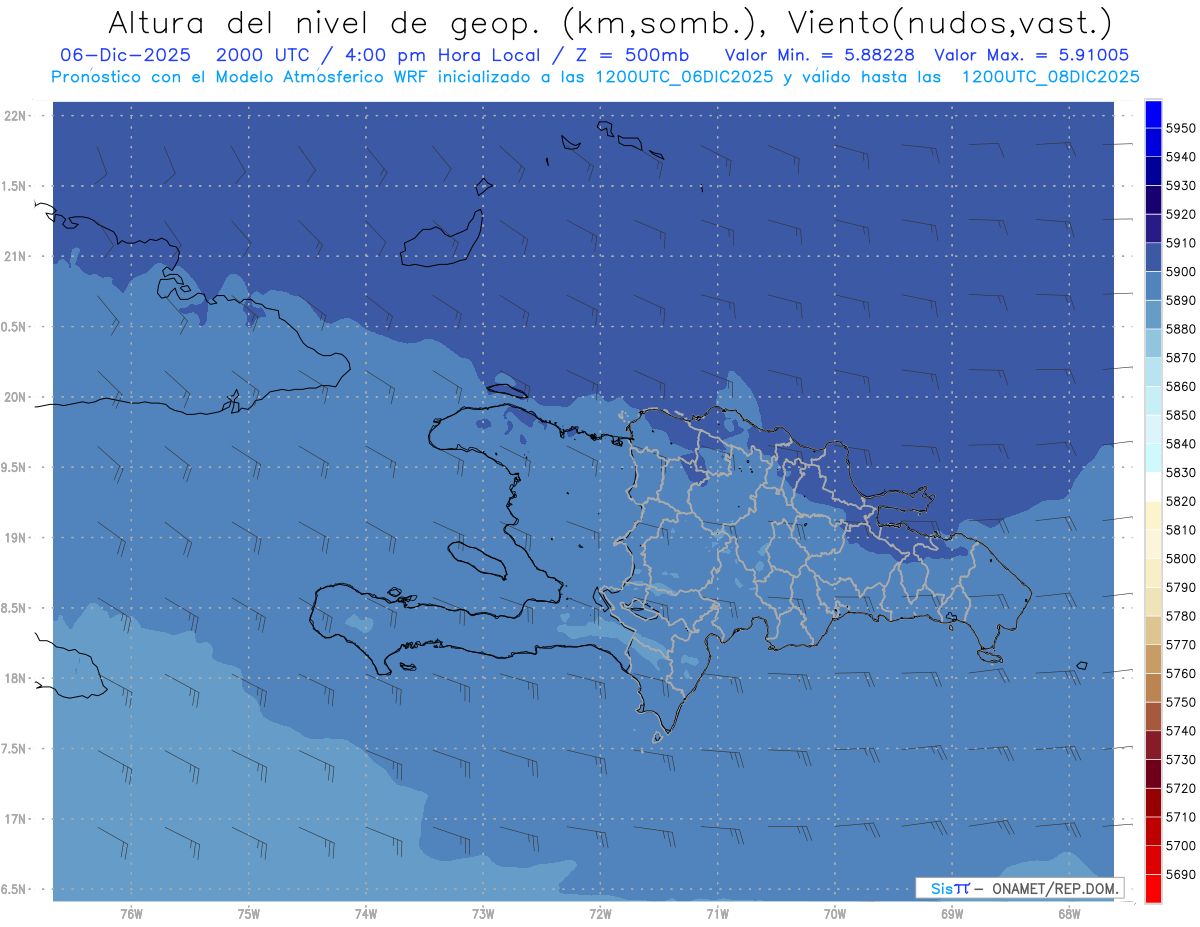1200x927 pixels.
Task: Click the 21N latitude label
Action: pyautogui.click(x=14, y=256)
